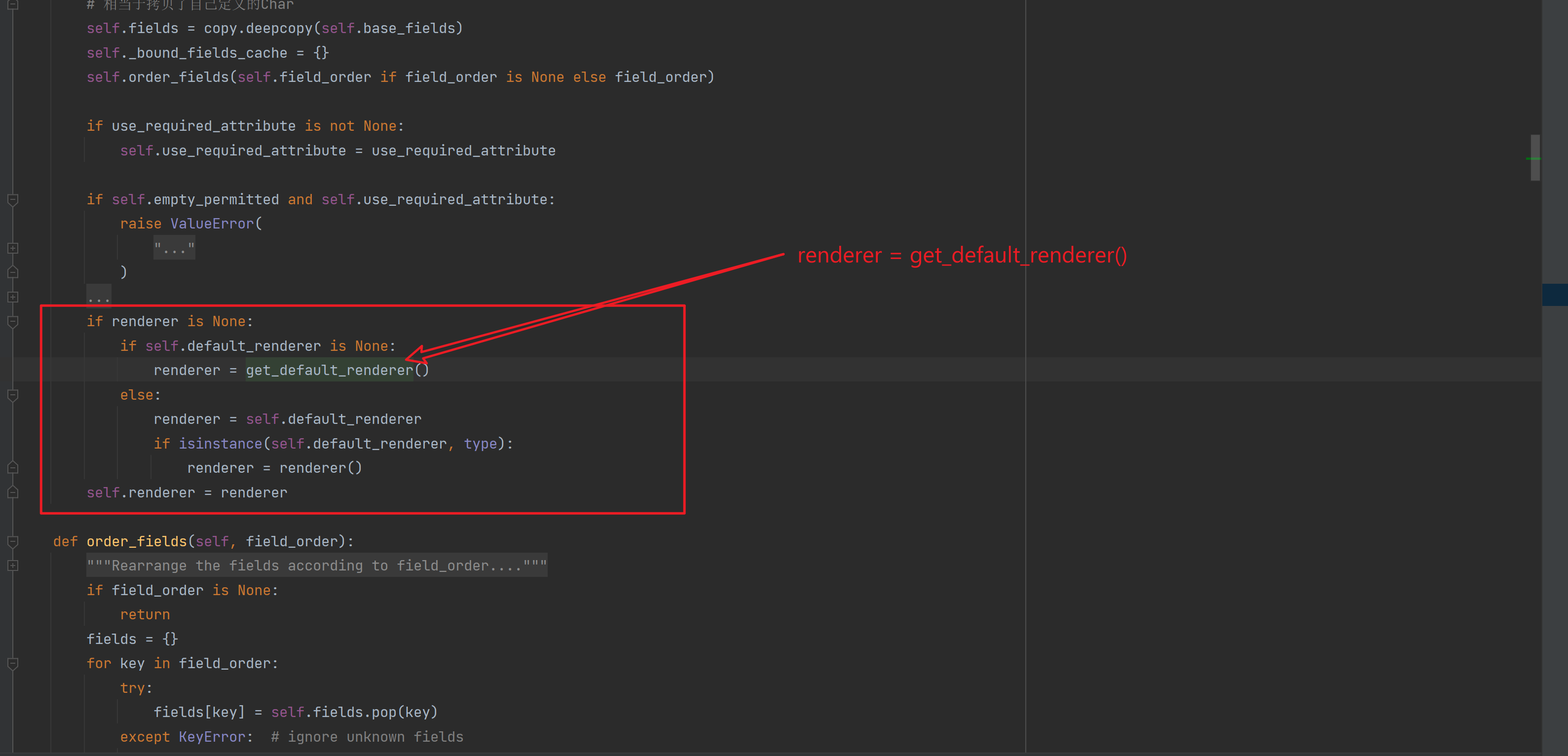Expand the plus fold icon beside gray dots

coord(13,297)
